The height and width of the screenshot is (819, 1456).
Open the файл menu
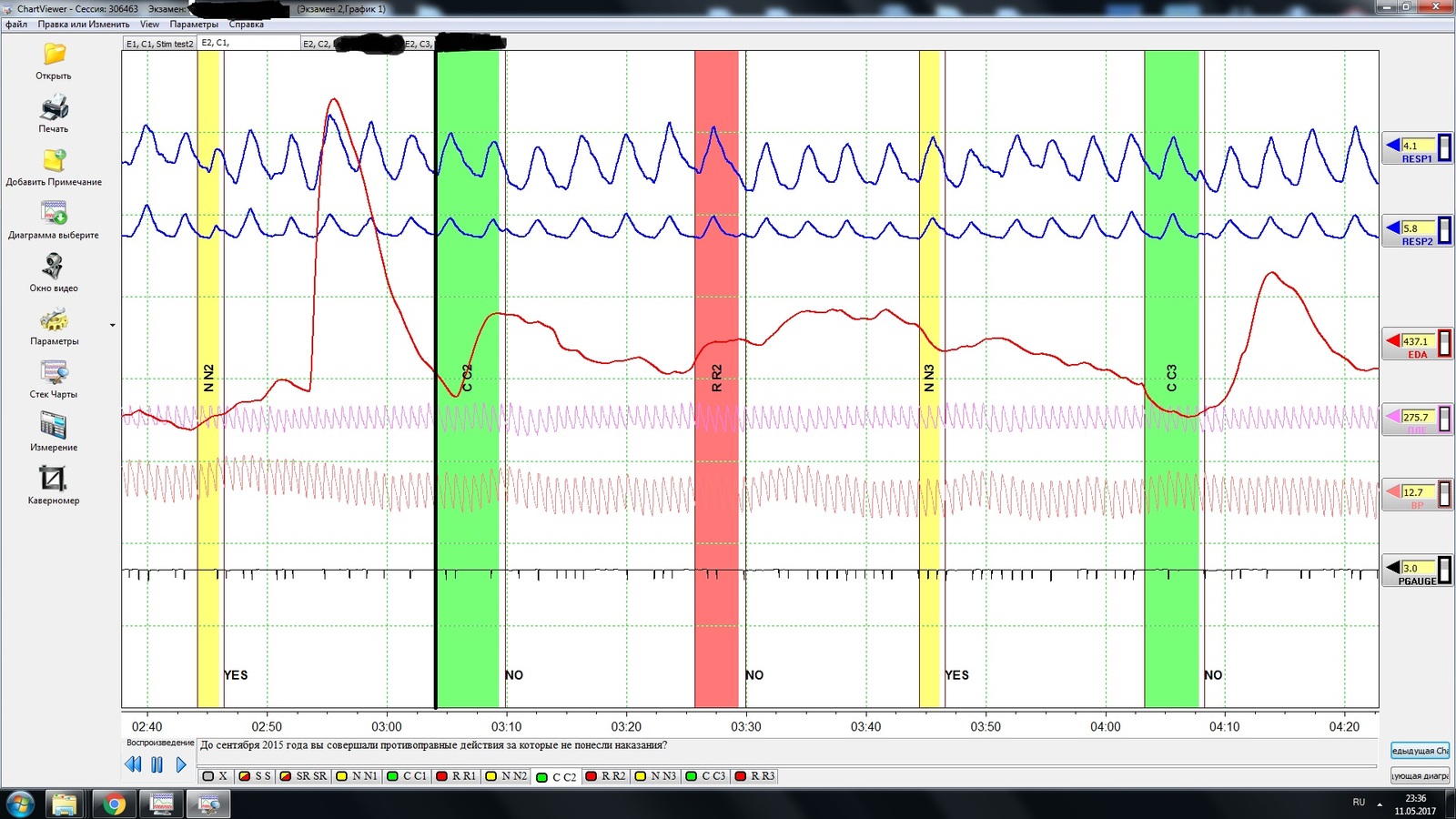tap(16, 25)
